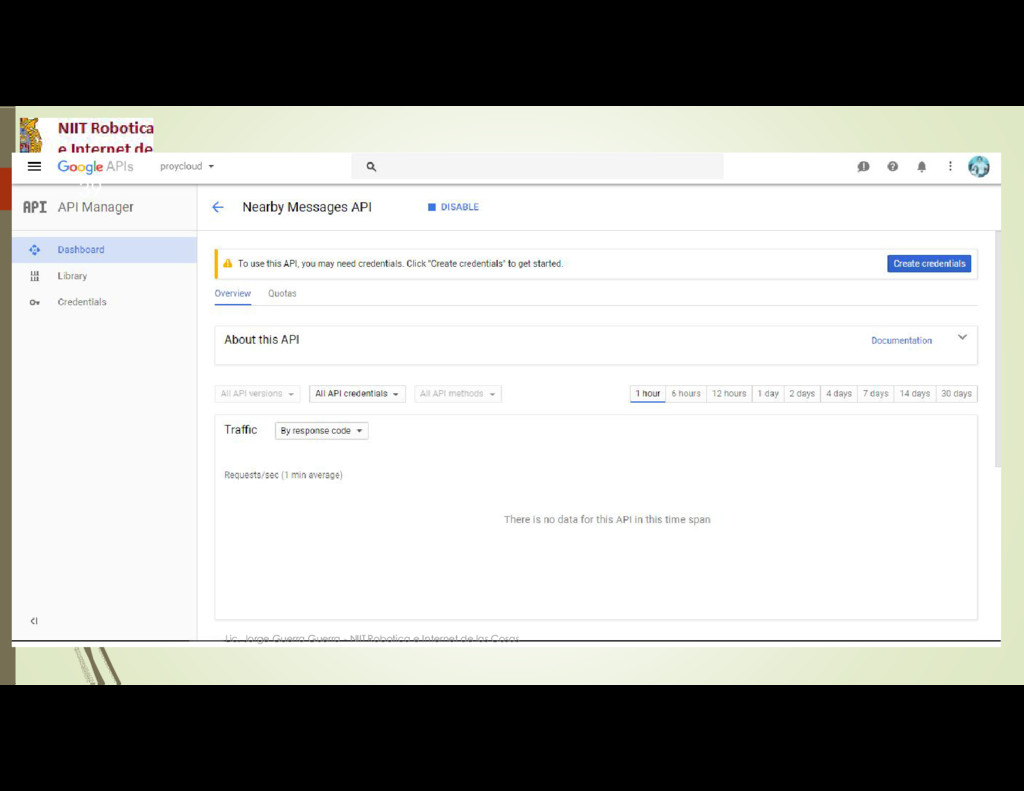Click the Traffic section label
The height and width of the screenshot is (791, 1024).
240,430
